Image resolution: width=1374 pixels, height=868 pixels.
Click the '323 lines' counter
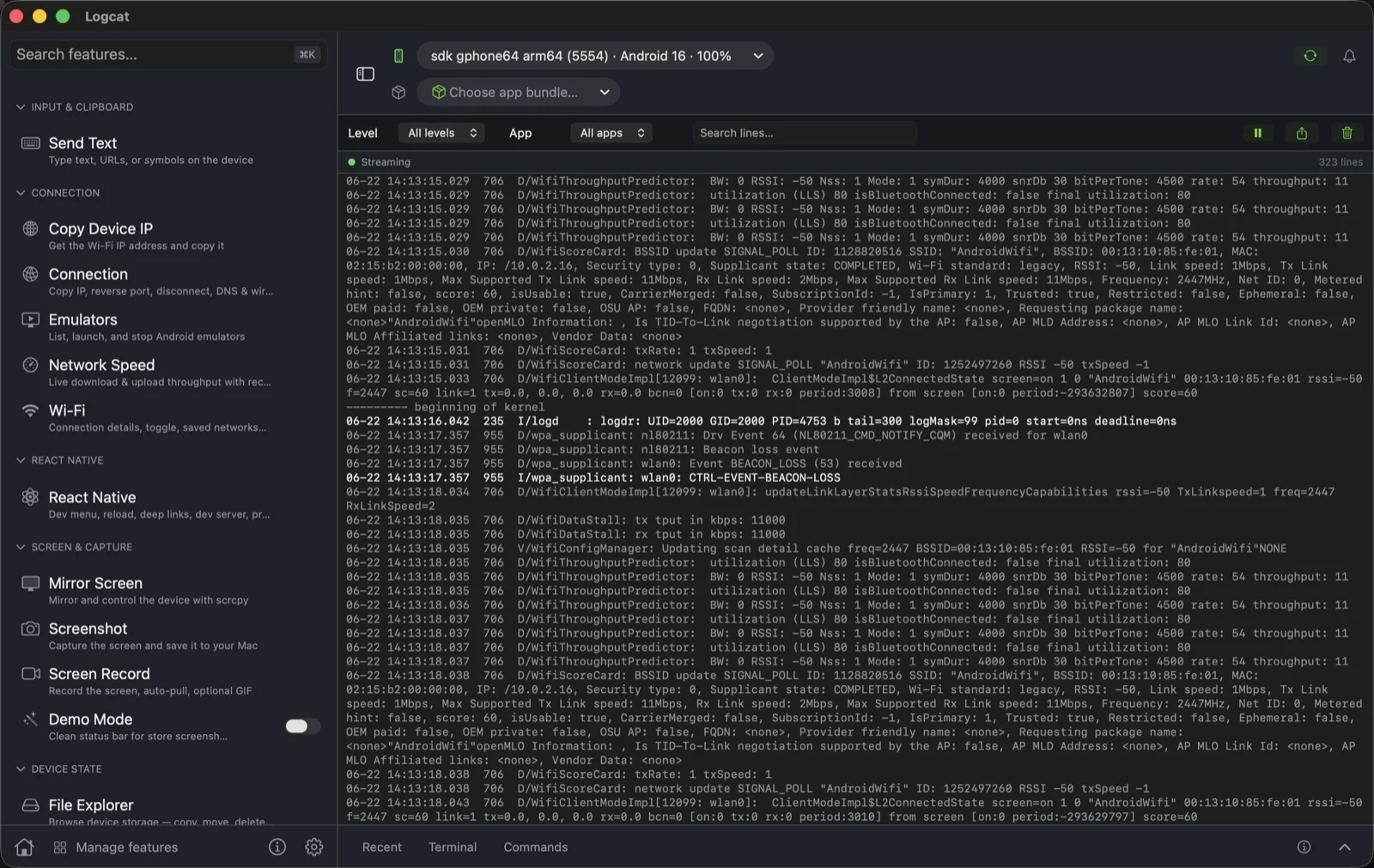pyautogui.click(x=1341, y=162)
